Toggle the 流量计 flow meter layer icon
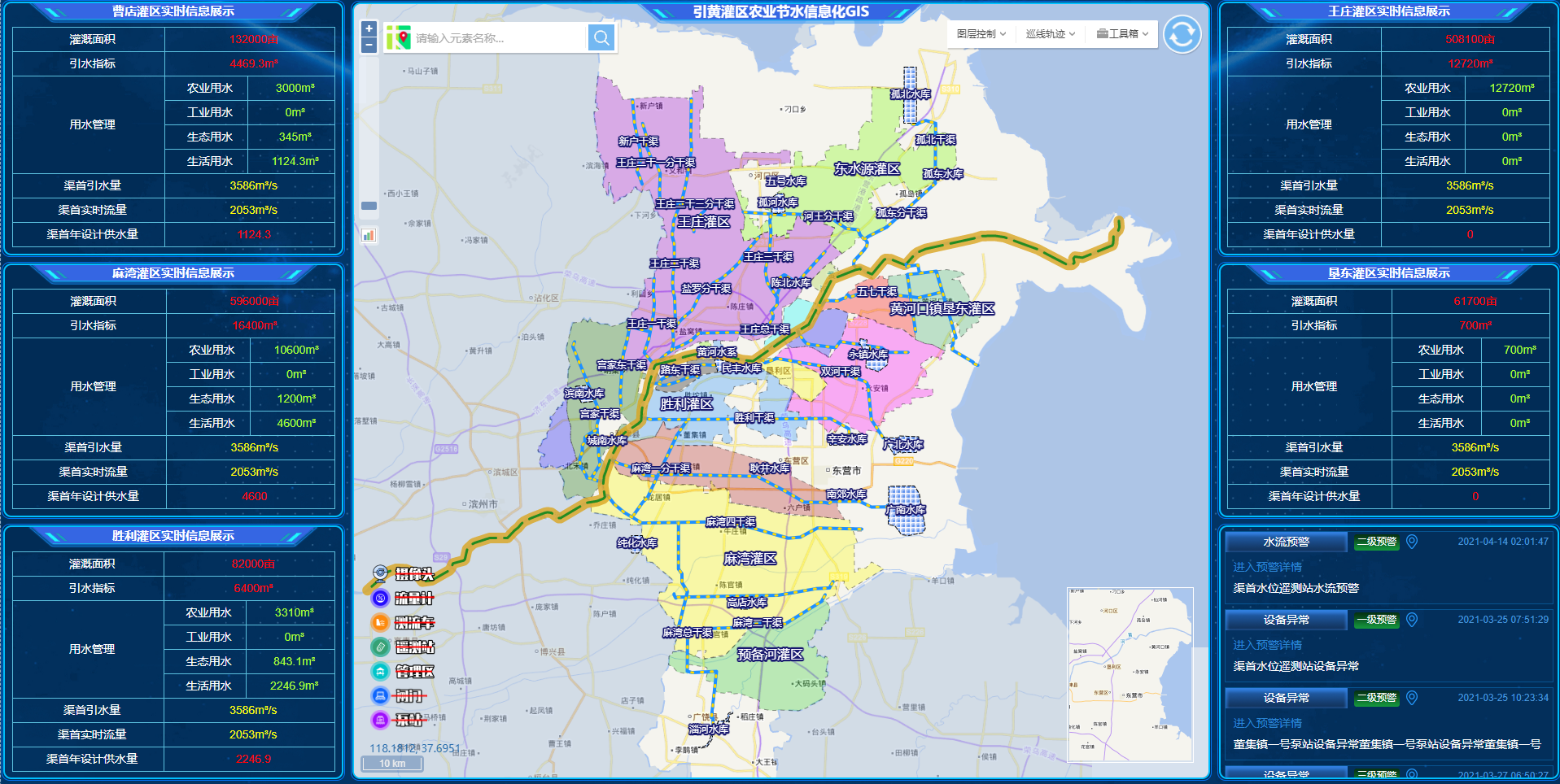The width and height of the screenshot is (1560, 784). 380,598
